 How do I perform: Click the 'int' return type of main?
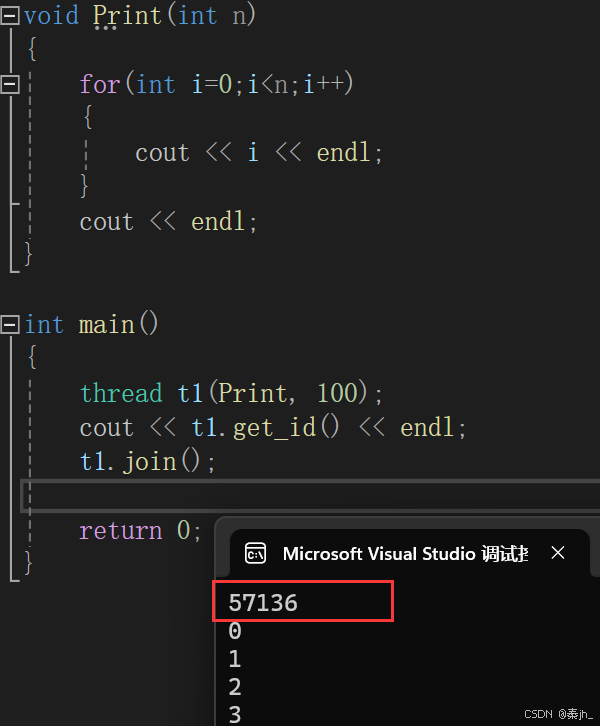(x=44, y=324)
